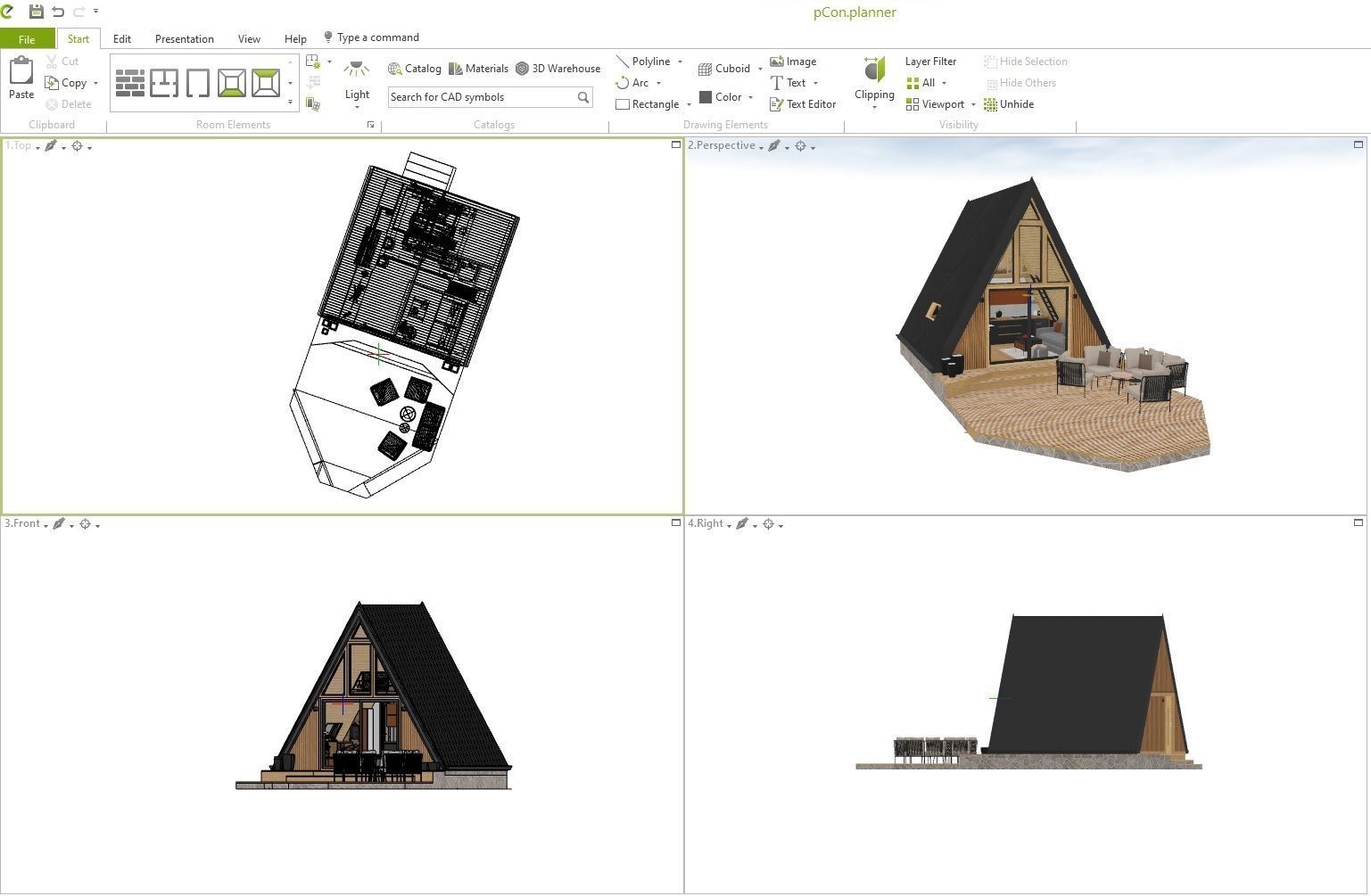Click Hide Others

(1020, 83)
